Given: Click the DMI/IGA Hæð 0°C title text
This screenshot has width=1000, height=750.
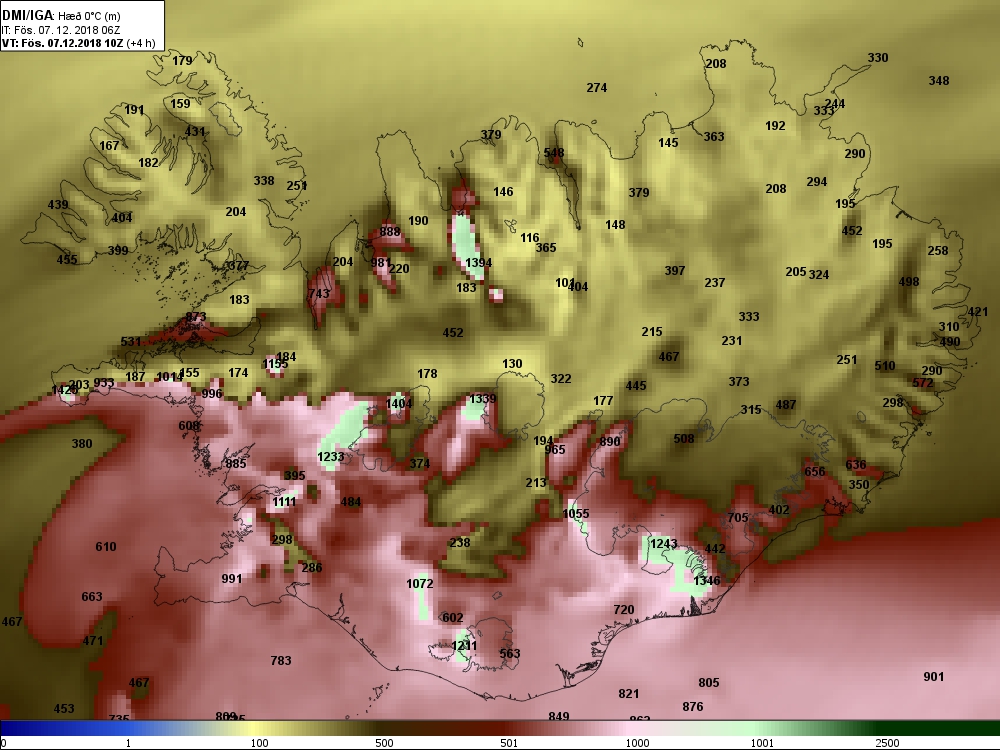Looking at the screenshot, I should (x=62, y=15).
